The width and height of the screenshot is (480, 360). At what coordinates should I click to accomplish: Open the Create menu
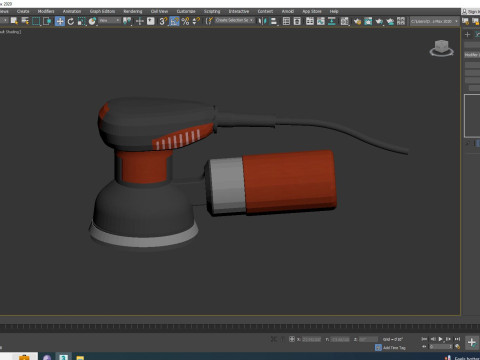click(23, 11)
